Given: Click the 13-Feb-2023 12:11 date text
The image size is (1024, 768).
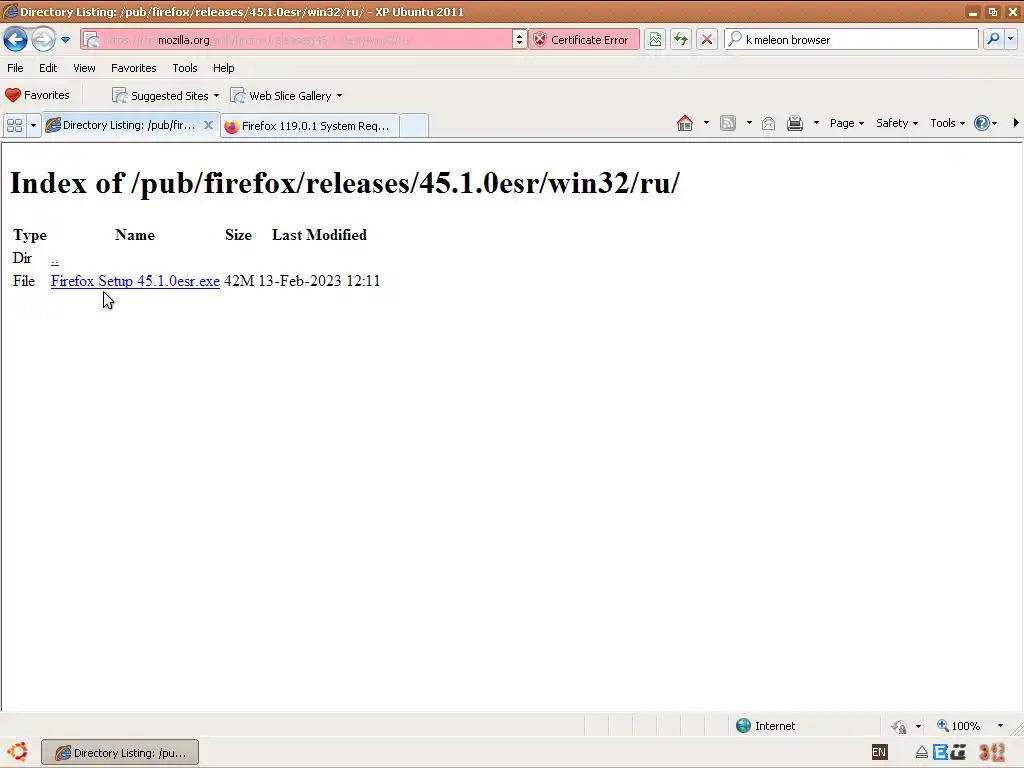Looking at the screenshot, I should [319, 281].
